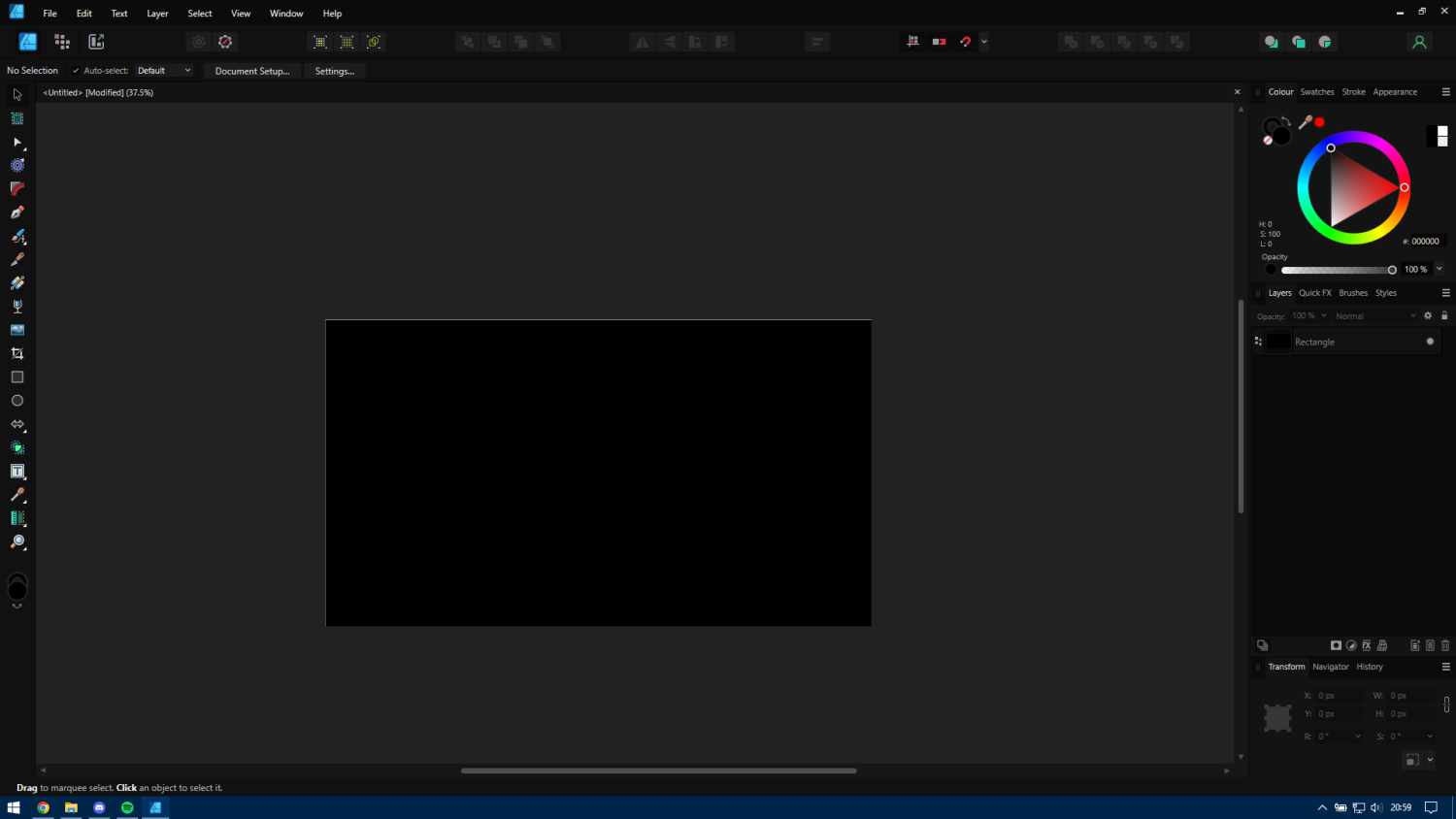Screen dimensions: 1456x819
Task: Switch to the Swatches tab
Action: coord(1317,91)
